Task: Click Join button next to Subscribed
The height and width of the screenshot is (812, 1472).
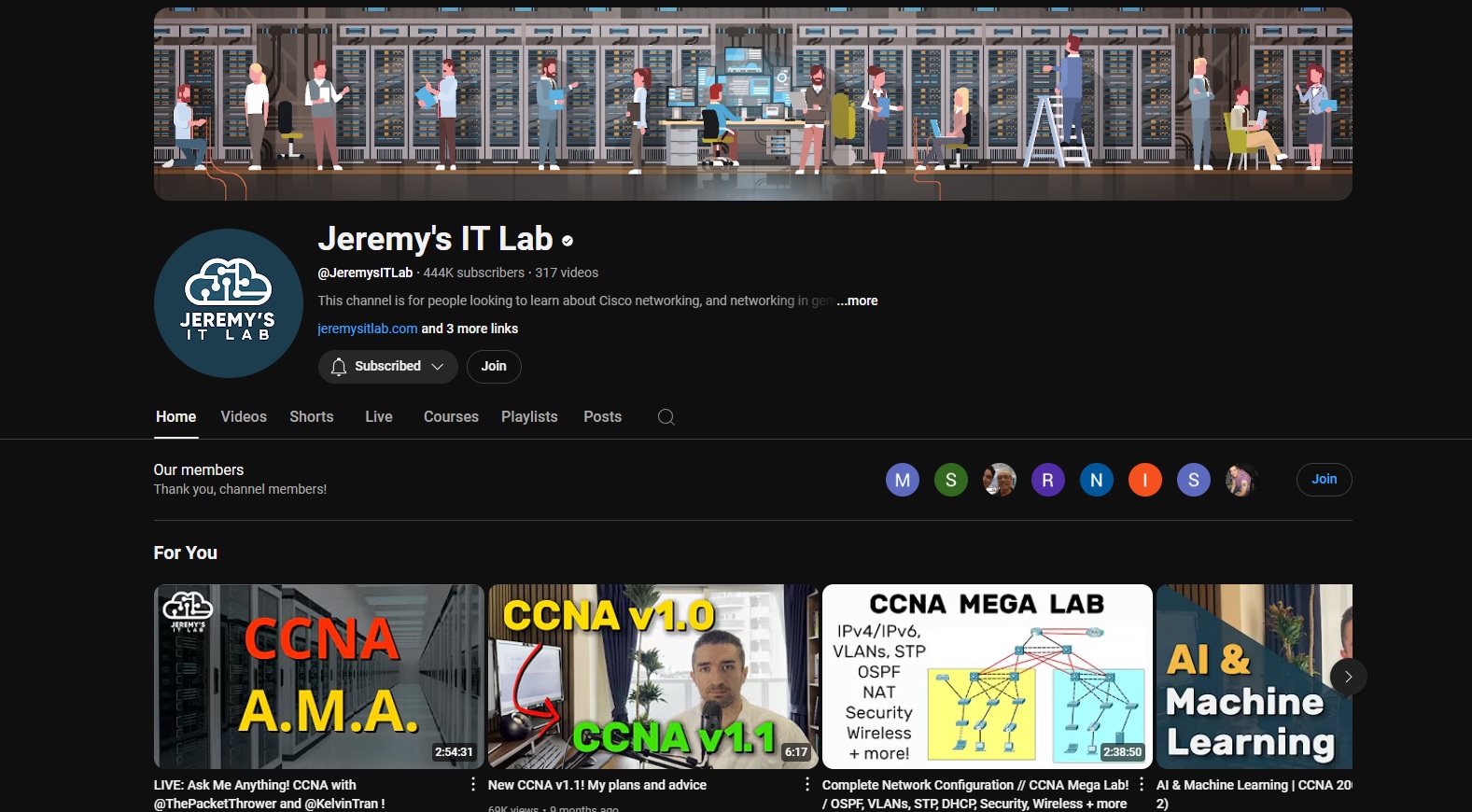Action: (494, 367)
